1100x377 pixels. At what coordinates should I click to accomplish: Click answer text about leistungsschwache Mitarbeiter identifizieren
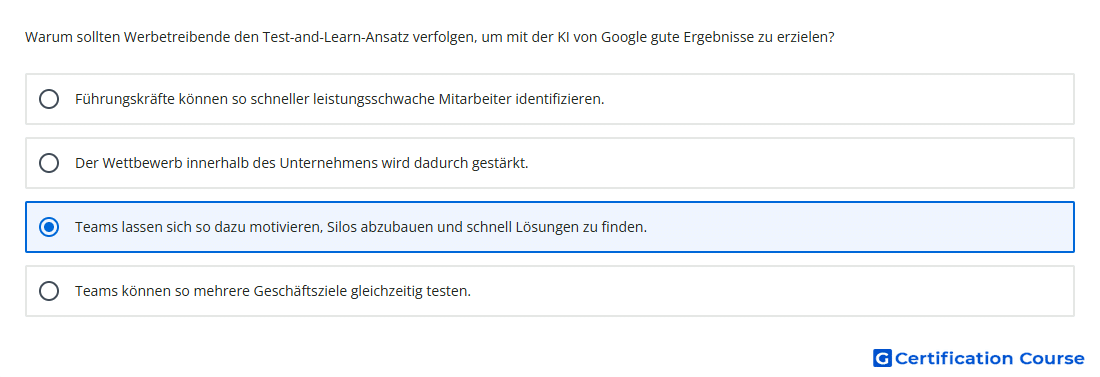tap(340, 99)
